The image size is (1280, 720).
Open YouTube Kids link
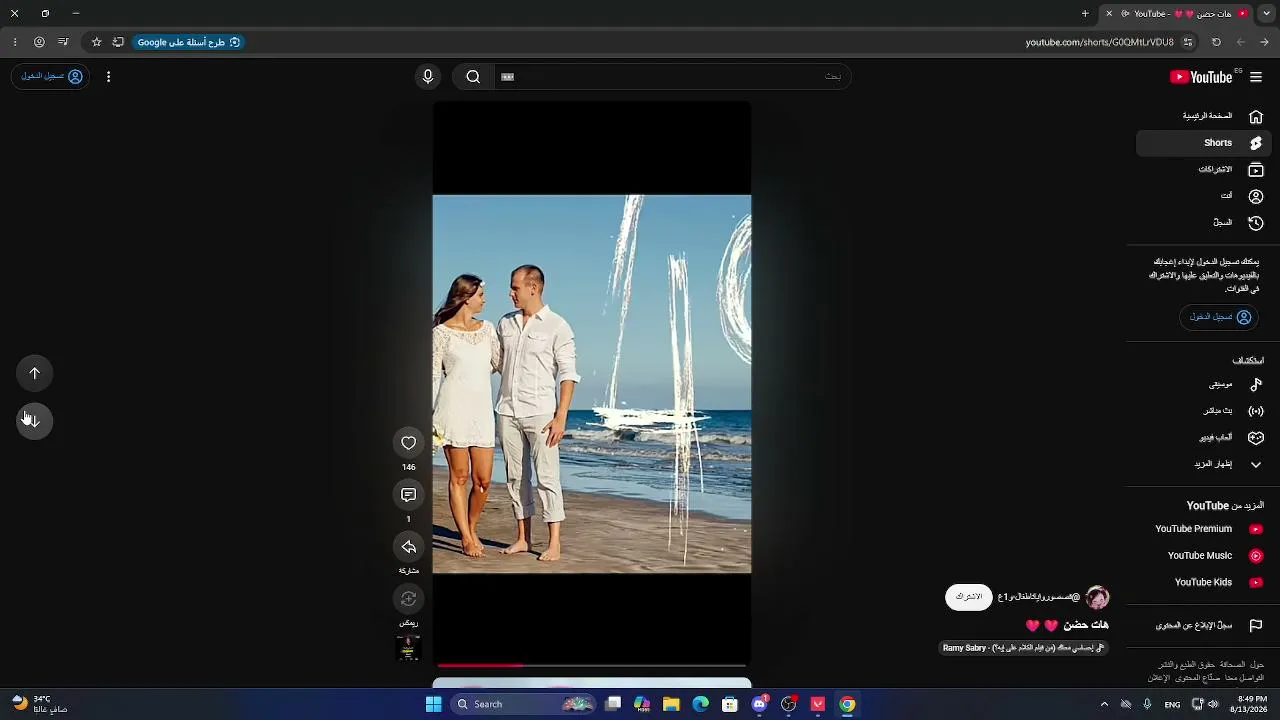pyautogui.click(x=1204, y=582)
